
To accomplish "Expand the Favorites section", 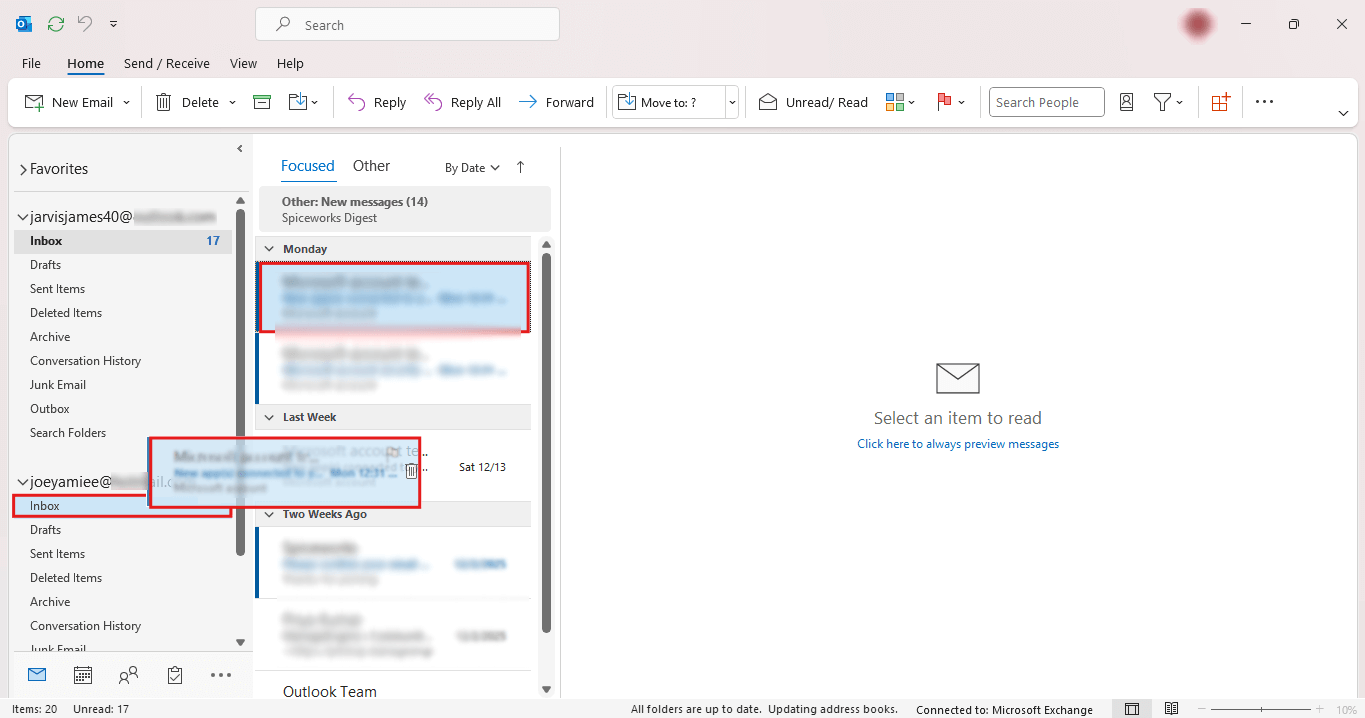I will click(x=22, y=168).
